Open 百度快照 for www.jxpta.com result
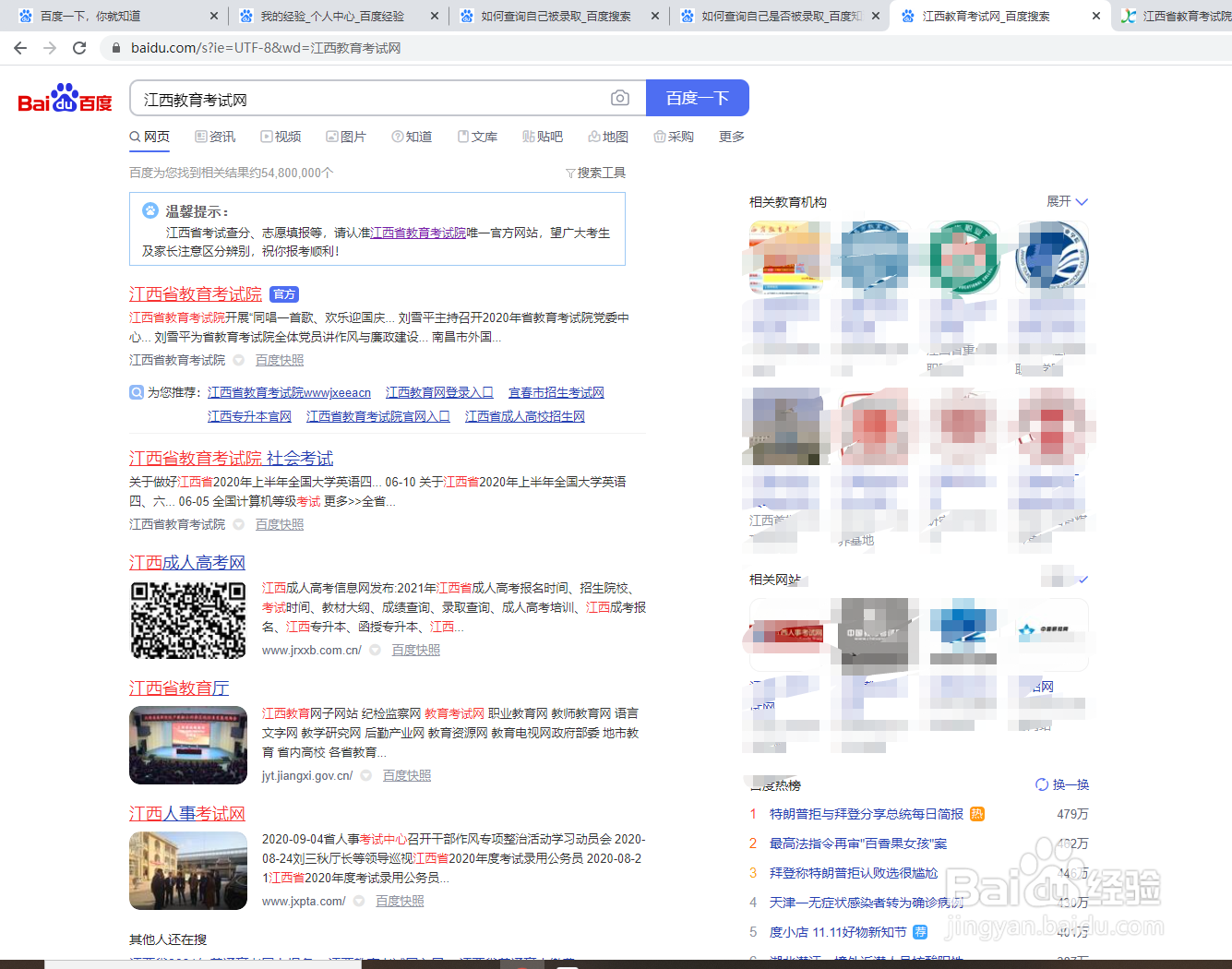The width and height of the screenshot is (1232, 969). pos(400,901)
